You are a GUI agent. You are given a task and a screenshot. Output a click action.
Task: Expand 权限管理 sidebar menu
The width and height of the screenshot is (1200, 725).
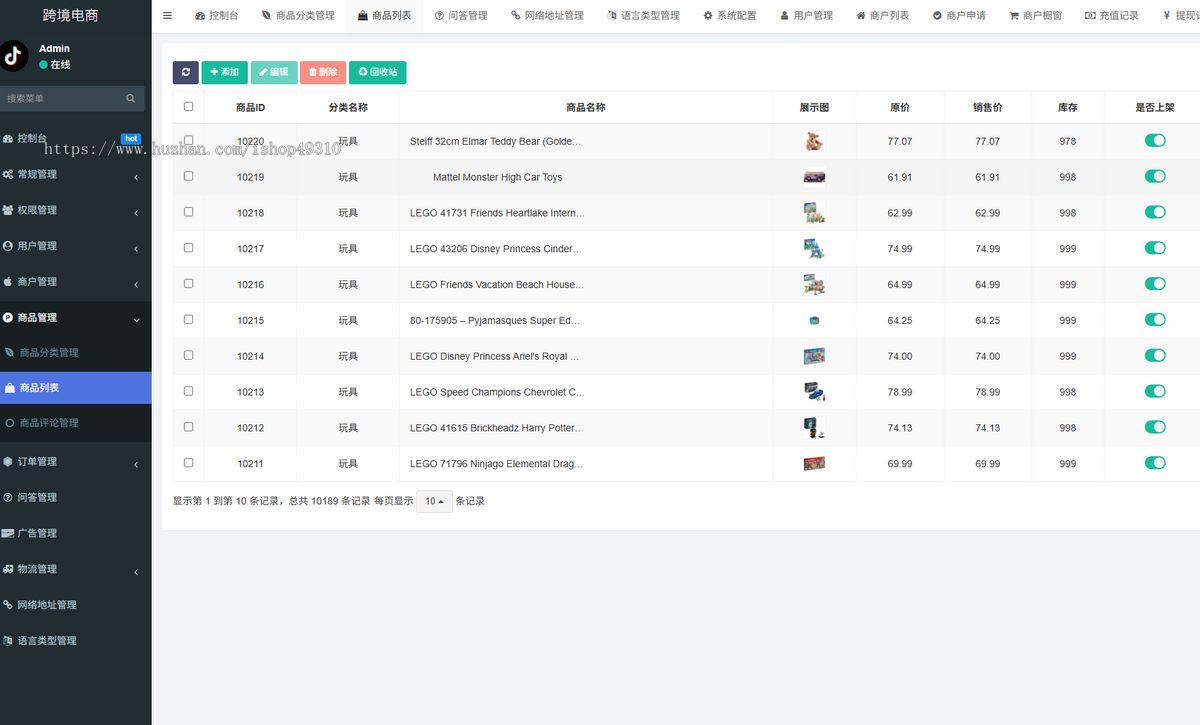[x=76, y=210]
